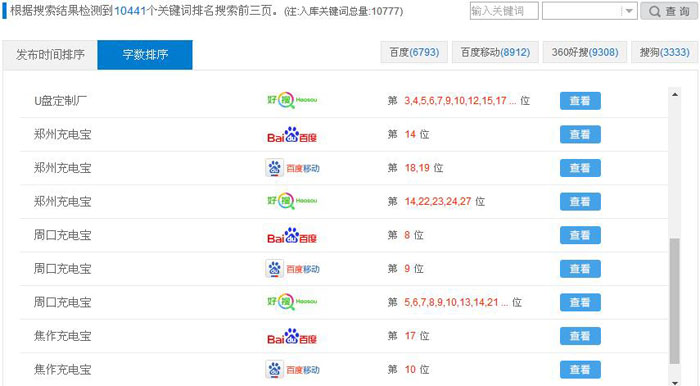The height and width of the screenshot is (386, 700).
Task: Click Haosou logo in 周口充电宝 row ranked 5,6,7,8,9
Action: click(292, 302)
